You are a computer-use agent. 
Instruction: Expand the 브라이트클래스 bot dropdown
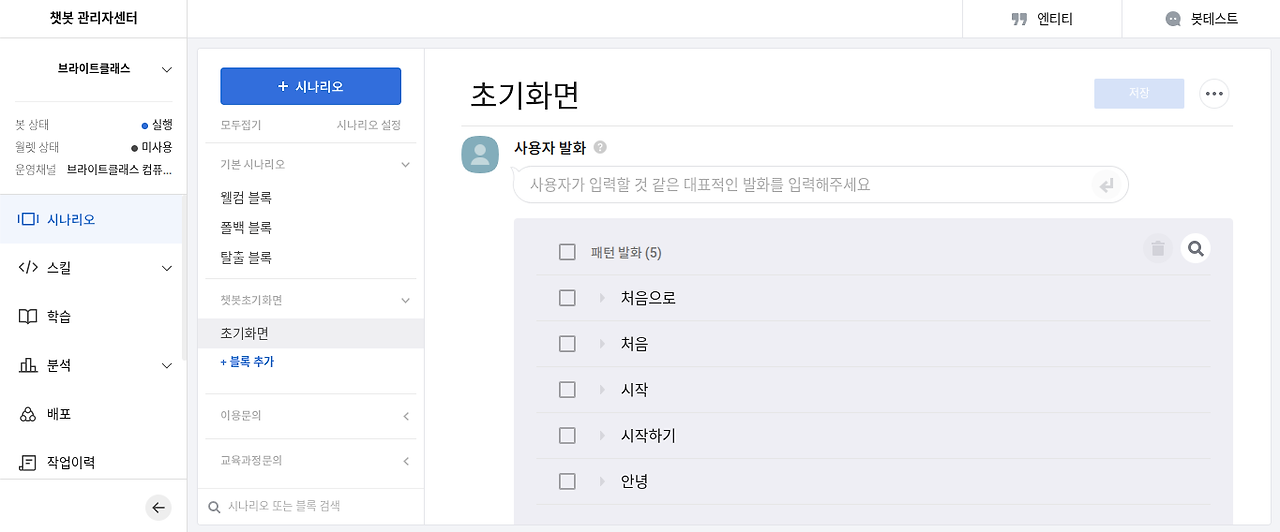tap(167, 69)
